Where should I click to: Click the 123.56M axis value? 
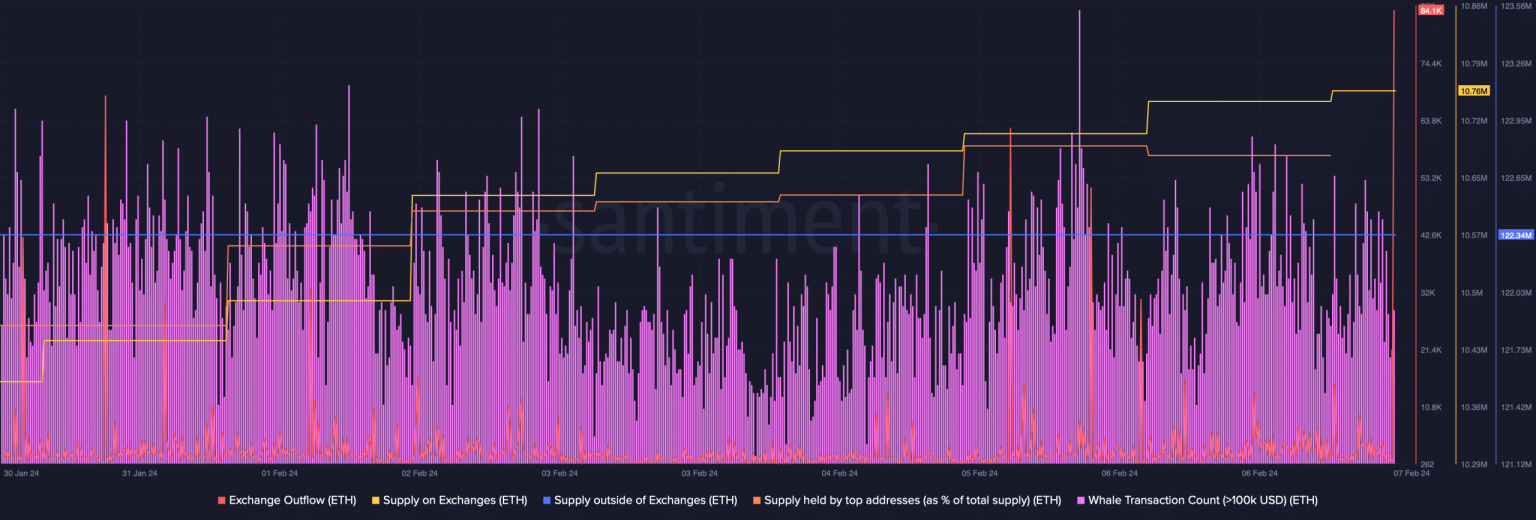point(1516,6)
